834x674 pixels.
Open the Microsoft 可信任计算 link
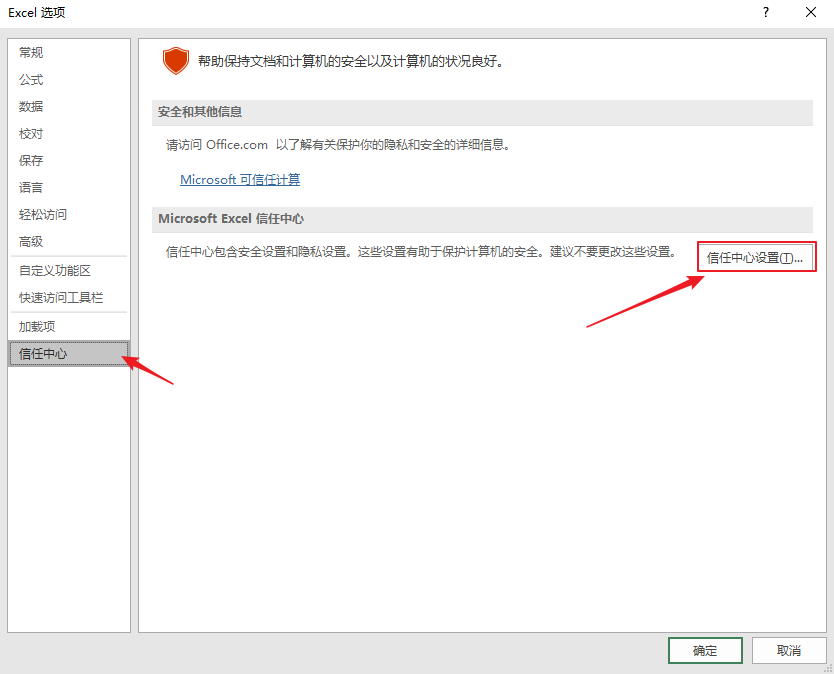tap(240, 180)
